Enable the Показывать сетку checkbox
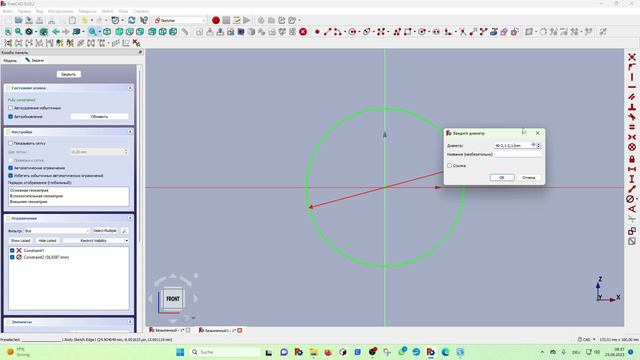 point(11,143)
